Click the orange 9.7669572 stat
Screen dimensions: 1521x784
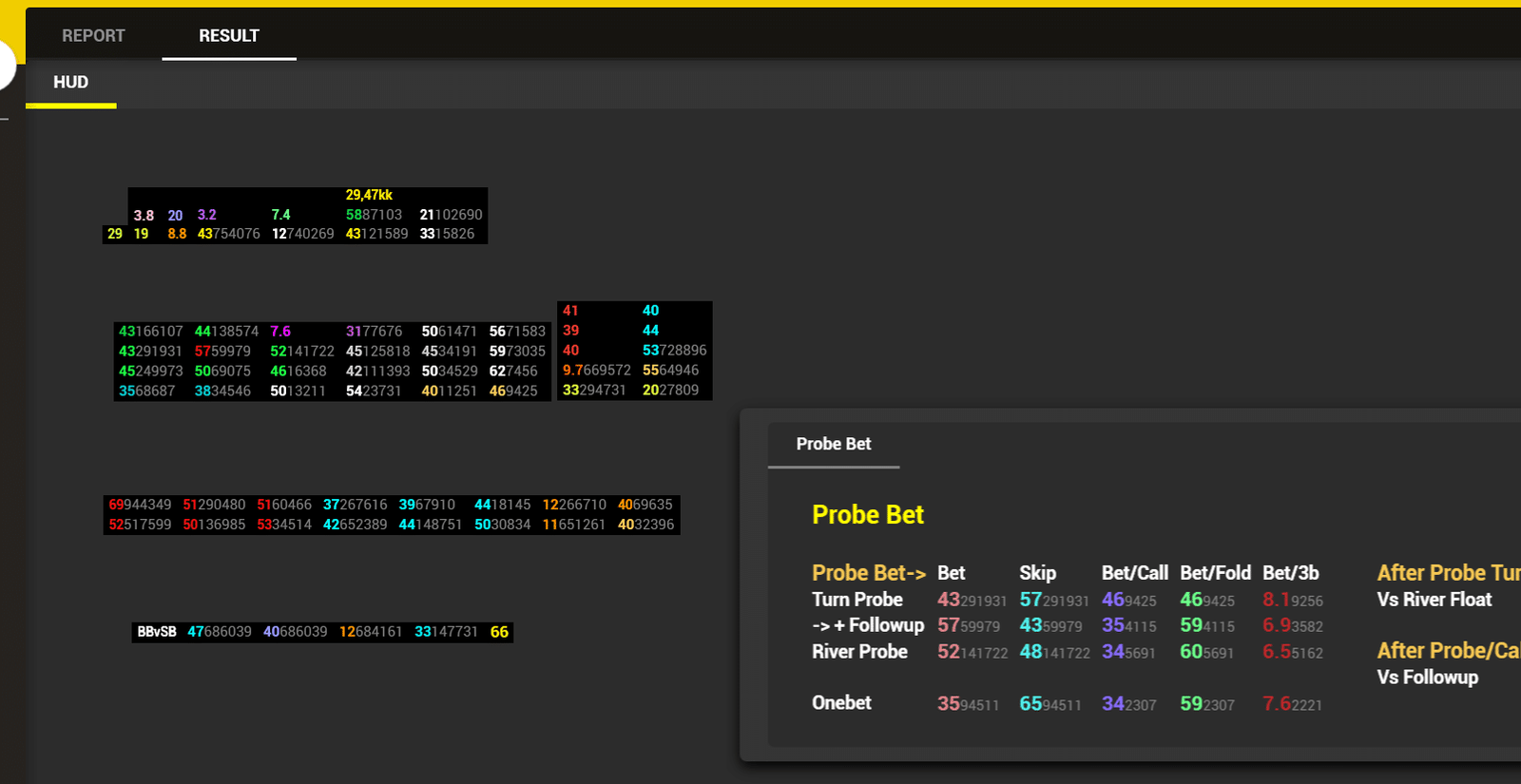coord(596,371)
